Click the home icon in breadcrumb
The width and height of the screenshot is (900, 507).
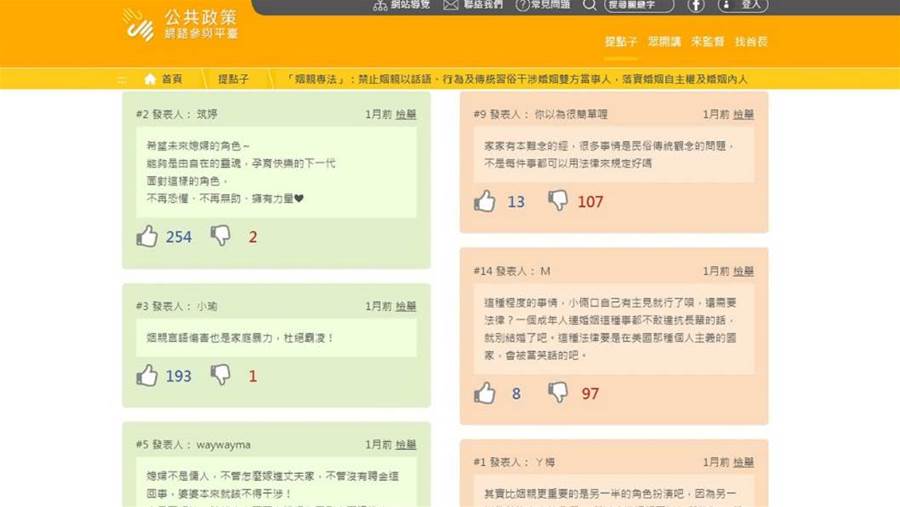150,79
